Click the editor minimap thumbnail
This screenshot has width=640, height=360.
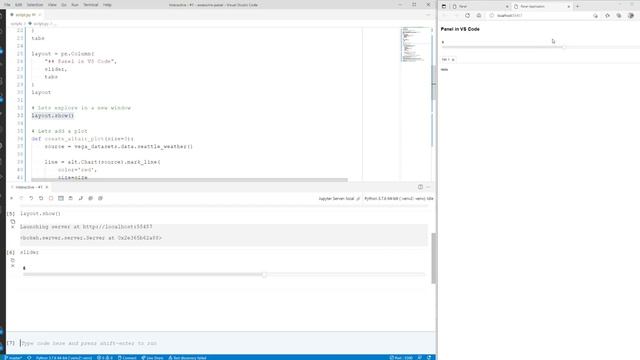pos(415,44)
